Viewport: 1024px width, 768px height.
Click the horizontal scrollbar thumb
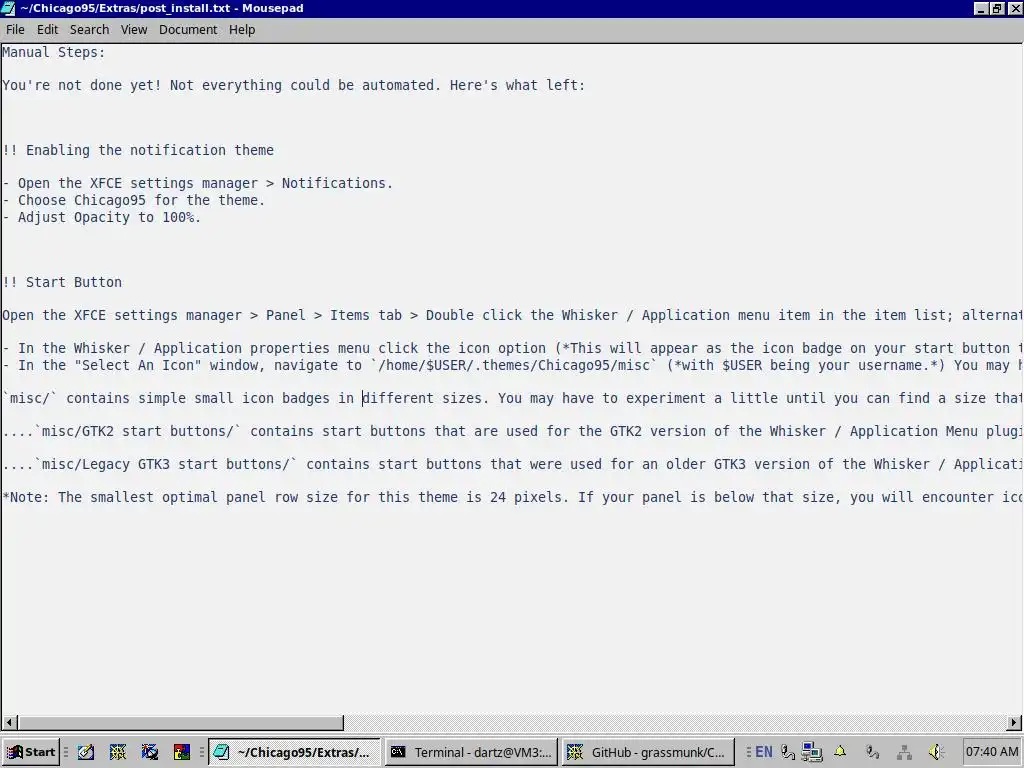(181, 722)
